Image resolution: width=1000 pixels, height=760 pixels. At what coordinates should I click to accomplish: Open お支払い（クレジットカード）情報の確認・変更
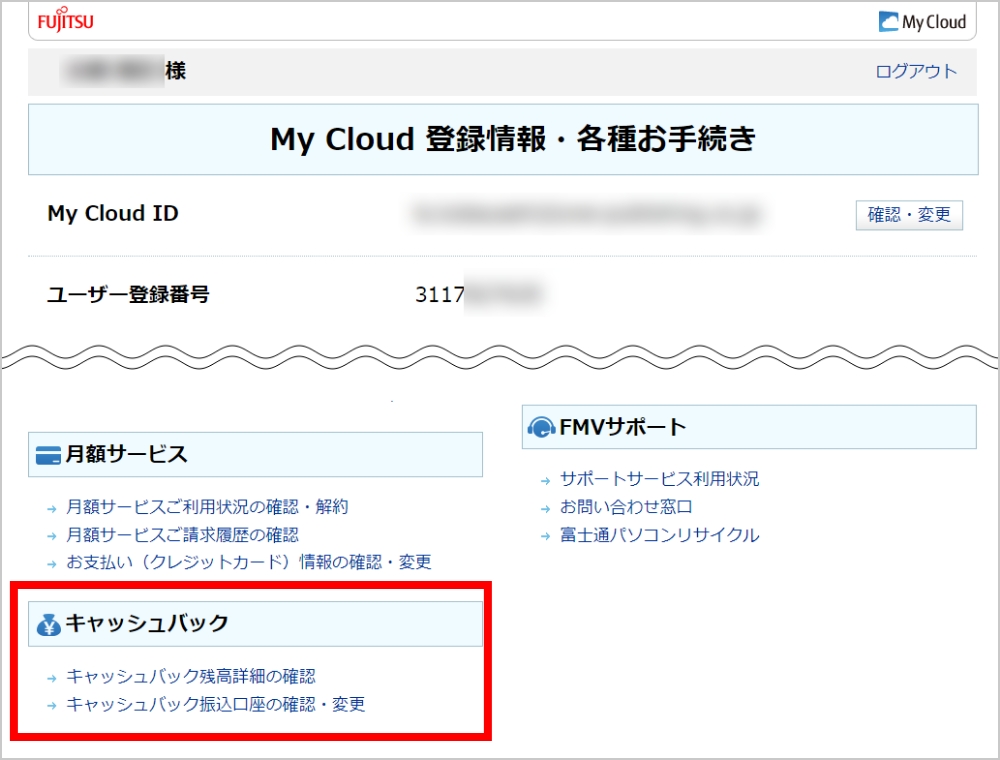(248, 562)
